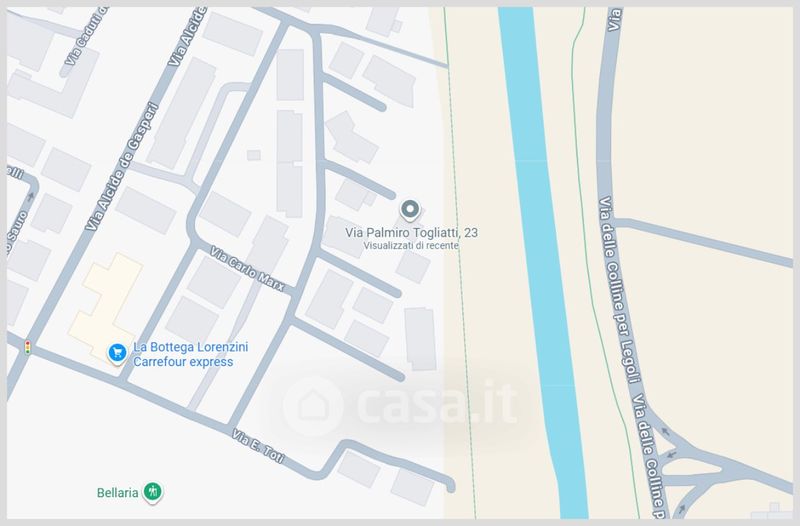Click the one-way arrow near Sauro street
800x526 pixels.
tap(30, 196)
